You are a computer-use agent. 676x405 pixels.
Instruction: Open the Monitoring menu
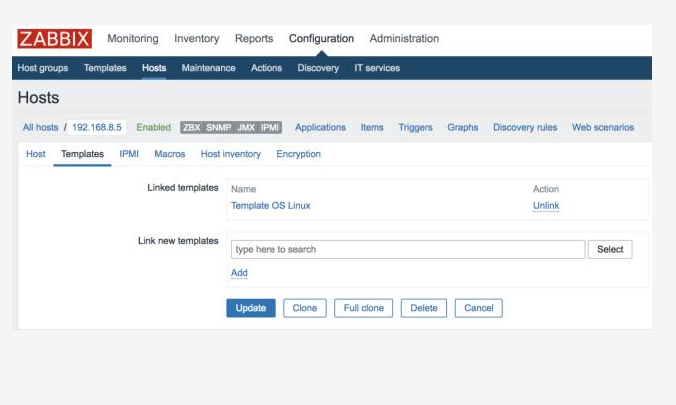point(133,38)
